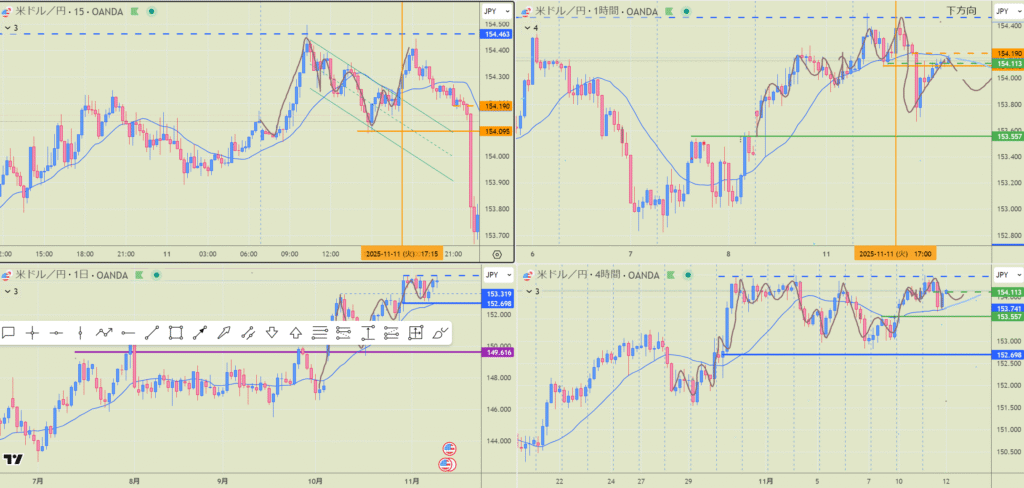This screenshot has width=1024, height=488.
Task: Select the arrow-down marker tool
Action: coord(272,333)
